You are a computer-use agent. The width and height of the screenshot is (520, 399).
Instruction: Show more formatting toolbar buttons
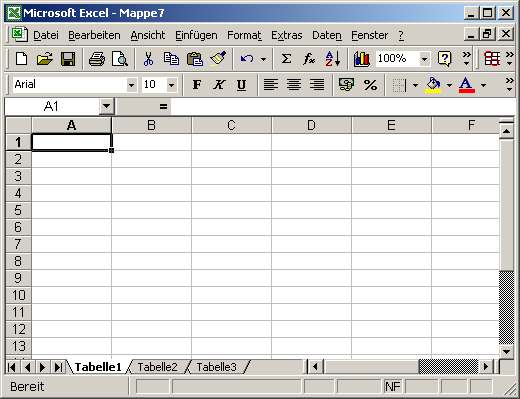pyautogui.click(x=509, y=85)
